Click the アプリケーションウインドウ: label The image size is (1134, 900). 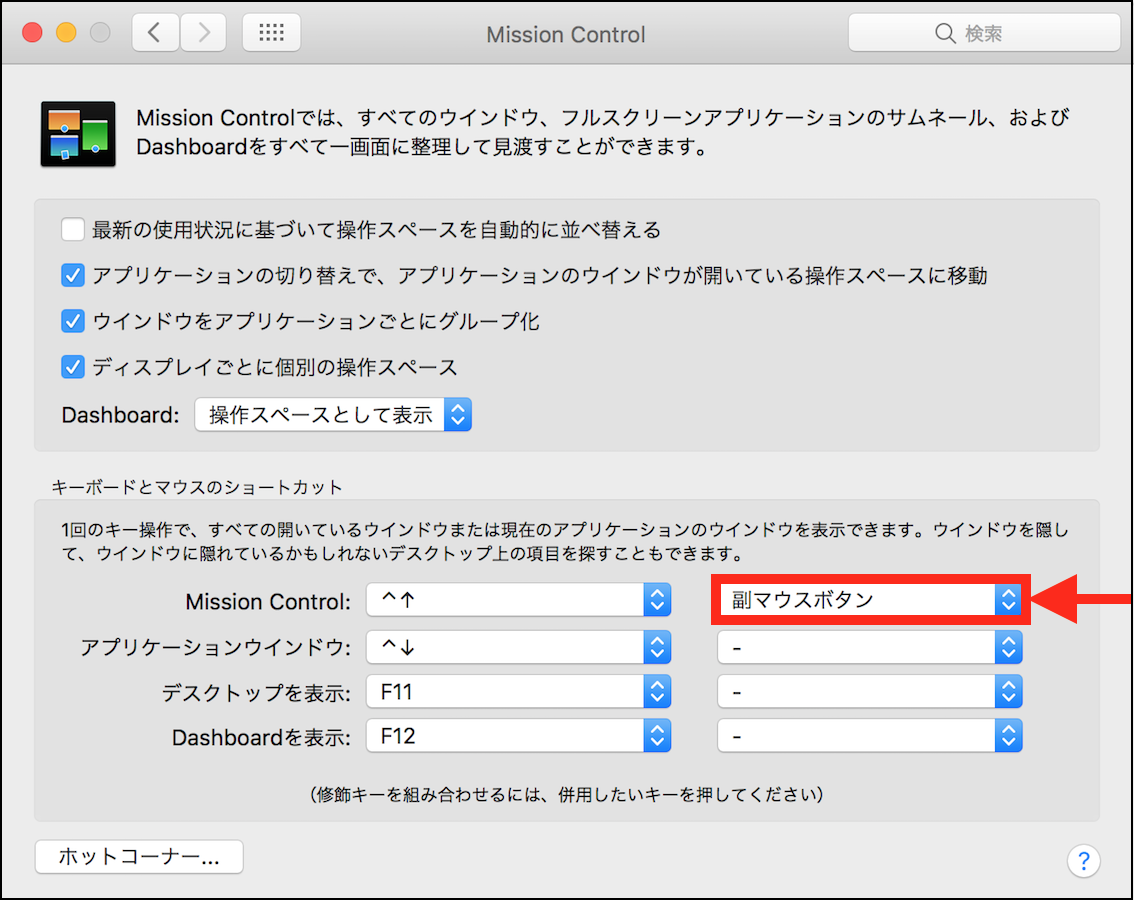click(x=216, y=648)
